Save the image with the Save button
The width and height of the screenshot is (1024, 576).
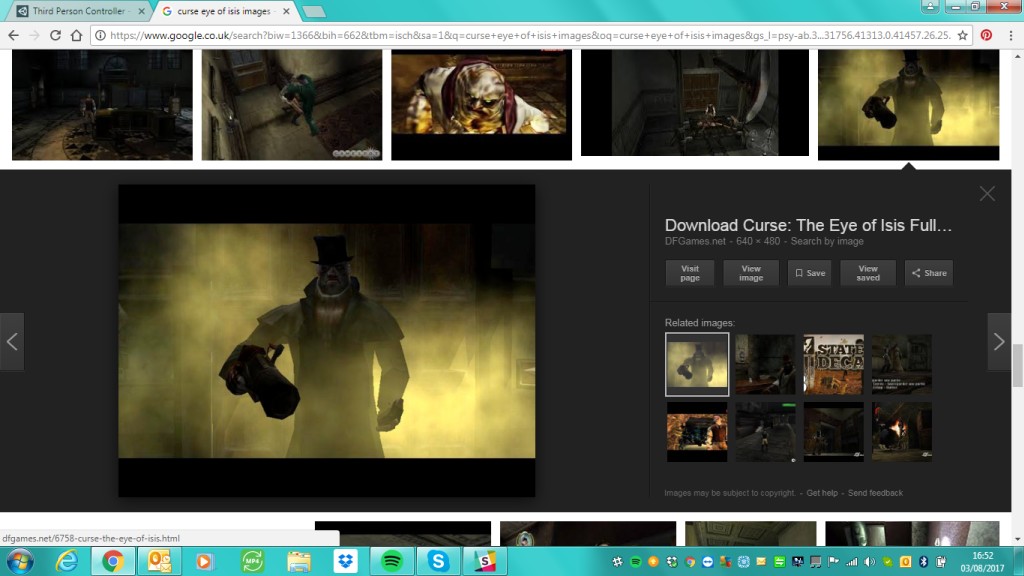810,273
